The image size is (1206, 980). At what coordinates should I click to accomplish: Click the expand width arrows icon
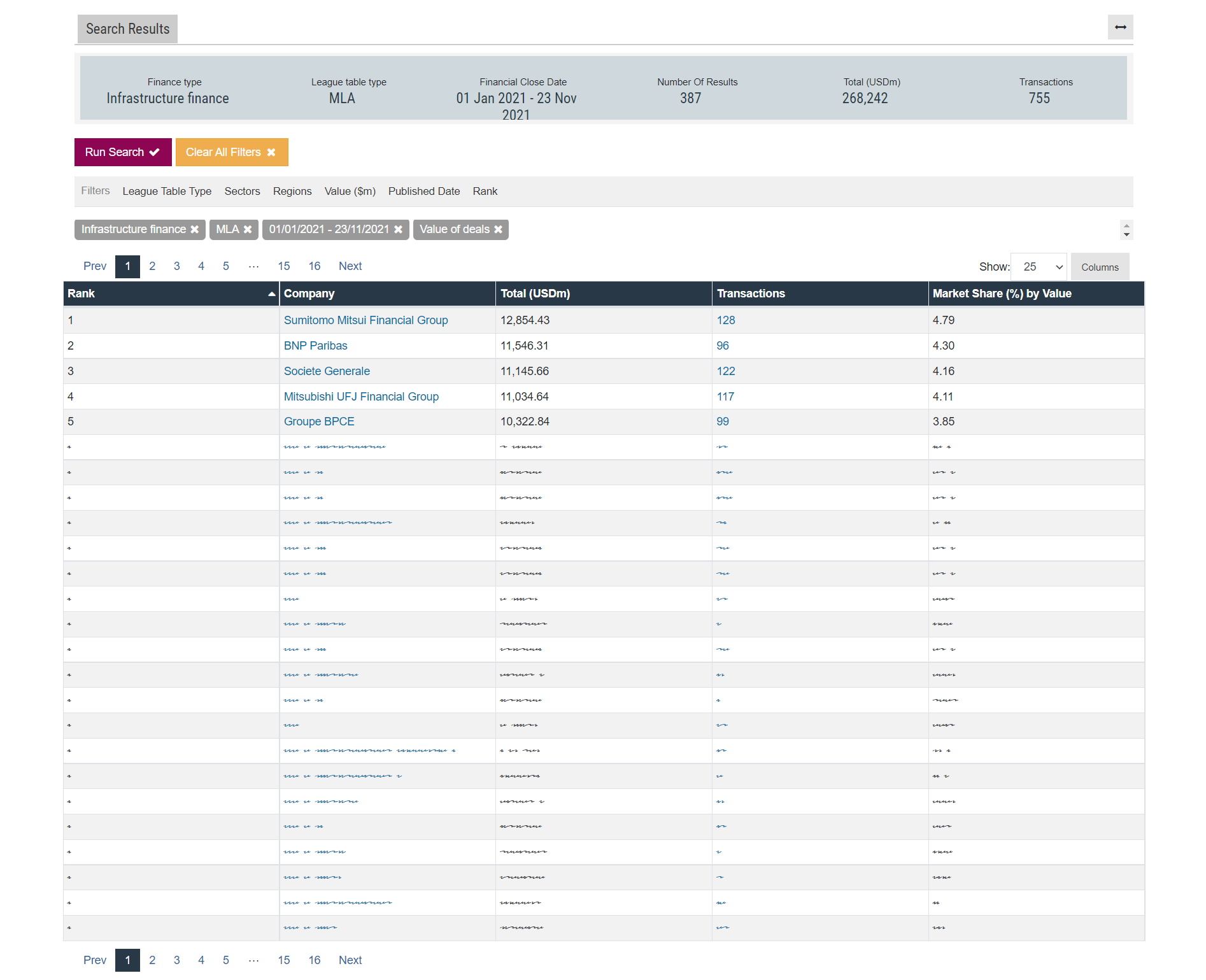1120,27
